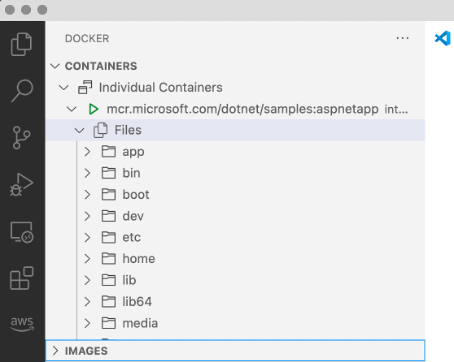Click the bin folder icon

[109, 173]
